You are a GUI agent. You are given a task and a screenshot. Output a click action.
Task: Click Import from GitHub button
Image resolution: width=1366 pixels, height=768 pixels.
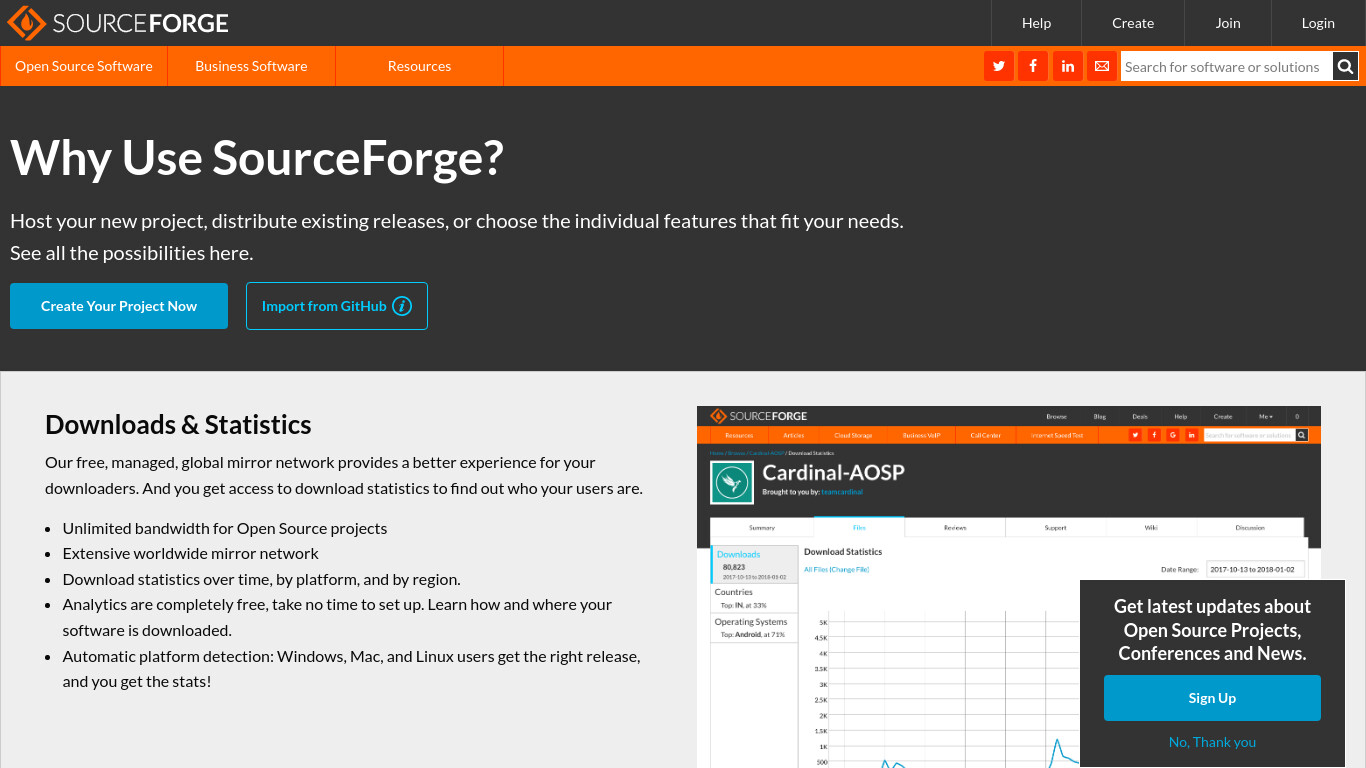[x=337, y=306]
